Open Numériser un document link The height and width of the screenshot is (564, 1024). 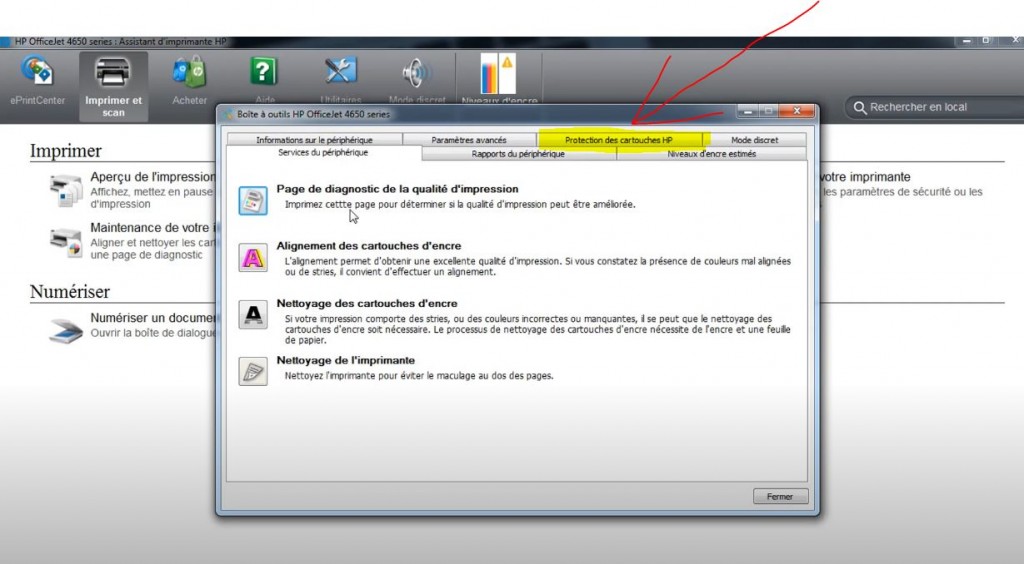point(153,318)
